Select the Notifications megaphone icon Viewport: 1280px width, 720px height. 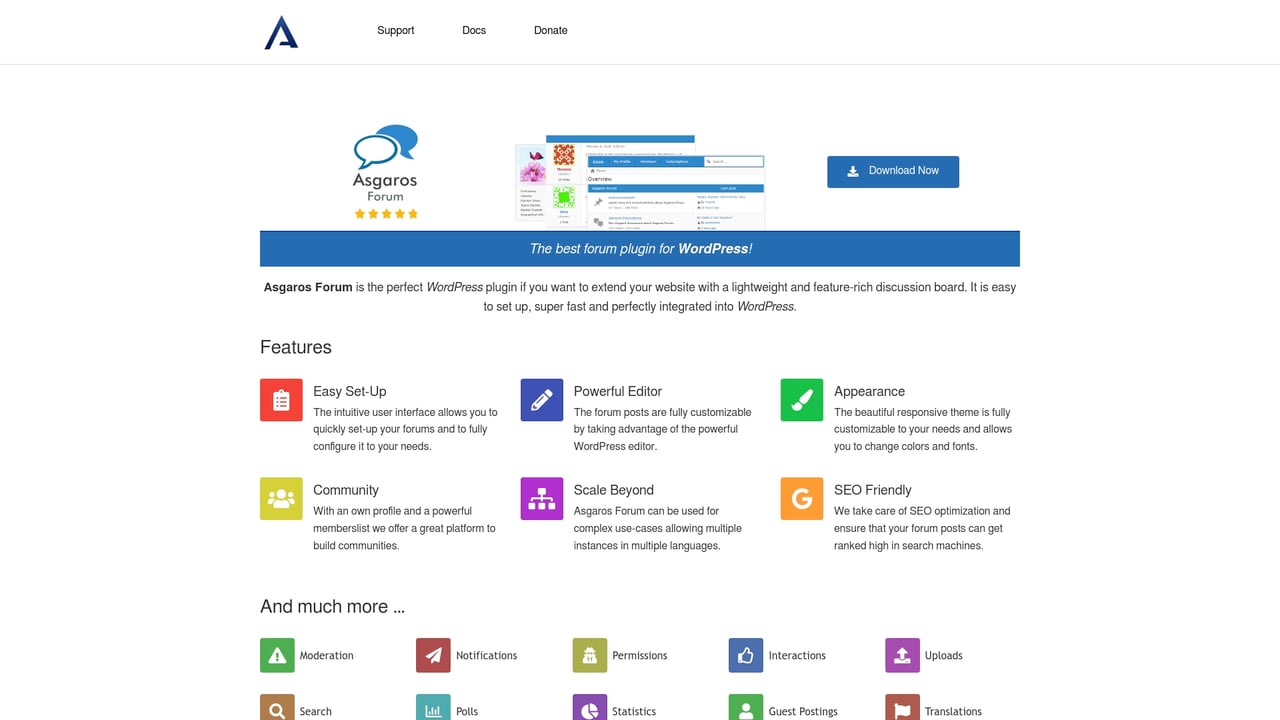click(433, 655)
